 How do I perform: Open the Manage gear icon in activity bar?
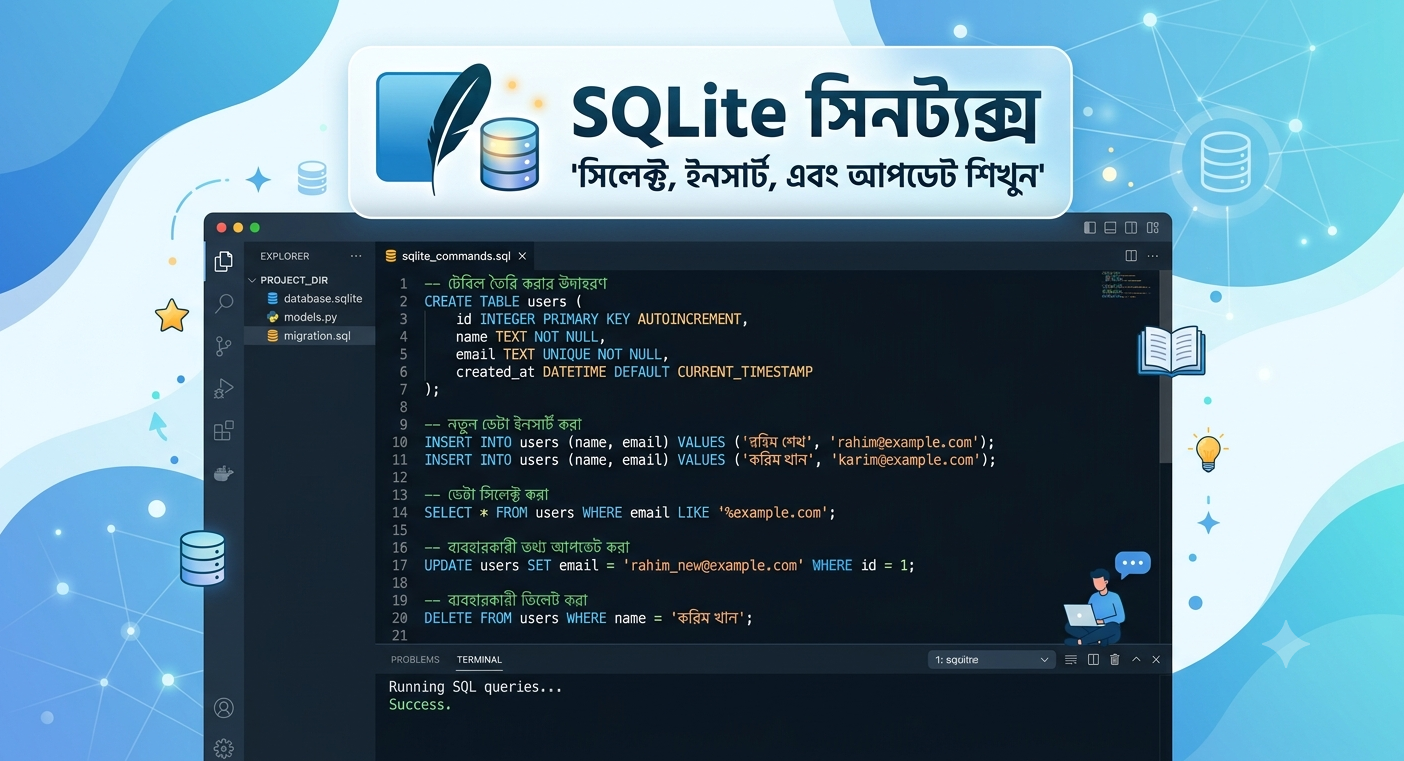(224, 748)
